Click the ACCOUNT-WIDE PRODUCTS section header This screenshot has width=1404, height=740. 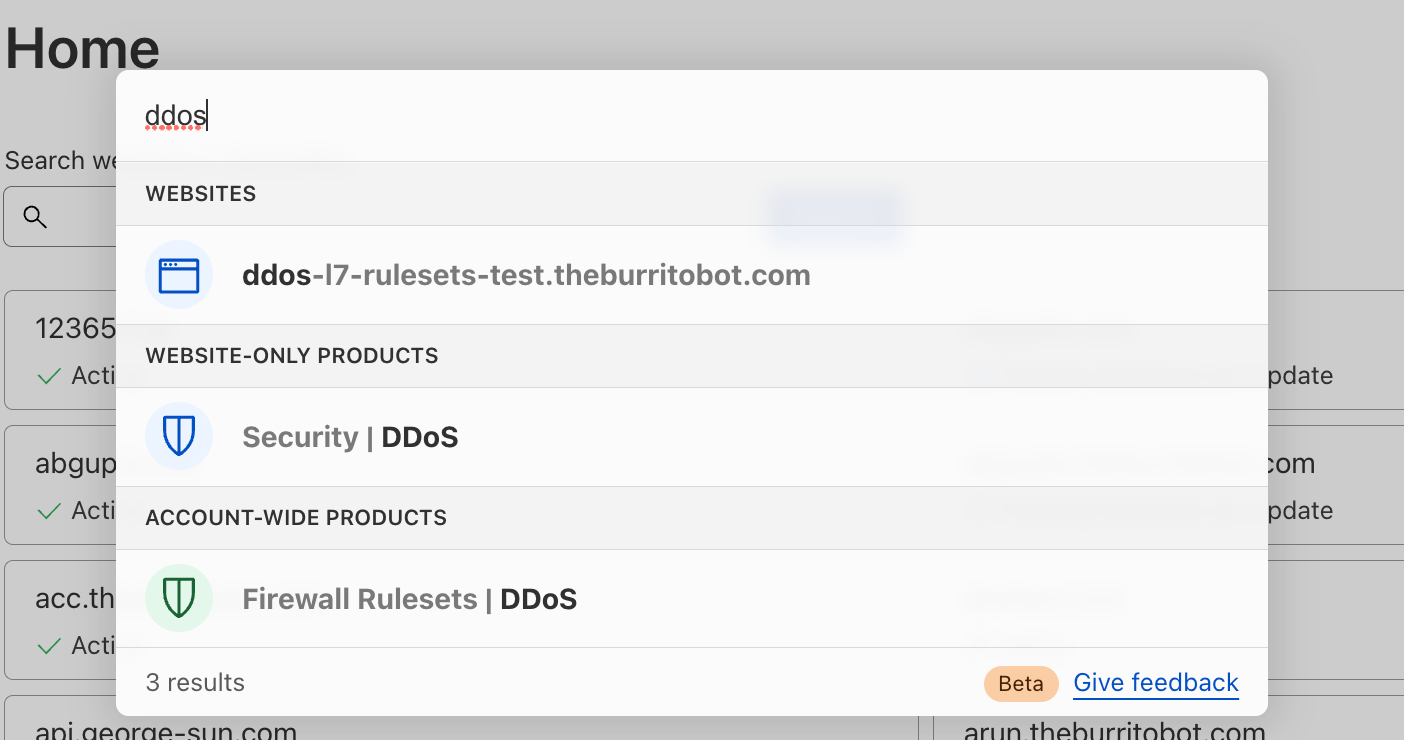[296, 518]
